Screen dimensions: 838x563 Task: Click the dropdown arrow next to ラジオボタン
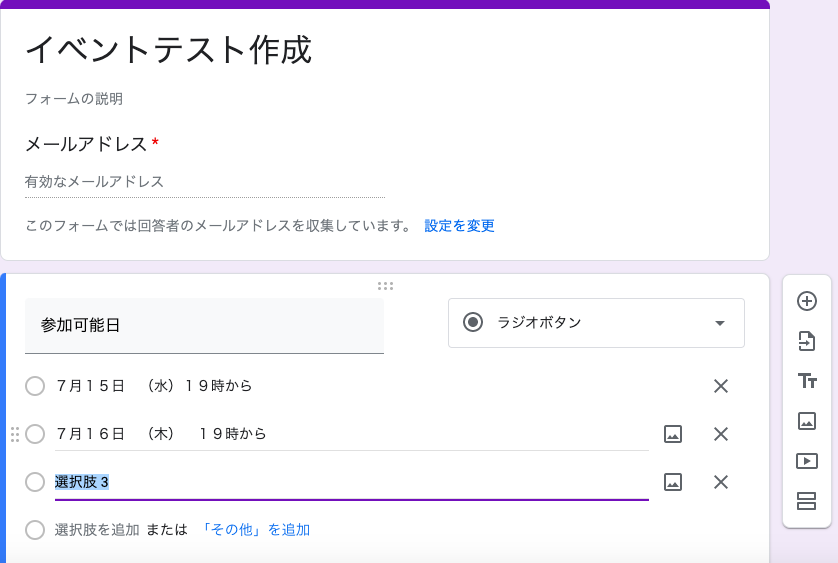pyautogui.click(x=720, y=323)
